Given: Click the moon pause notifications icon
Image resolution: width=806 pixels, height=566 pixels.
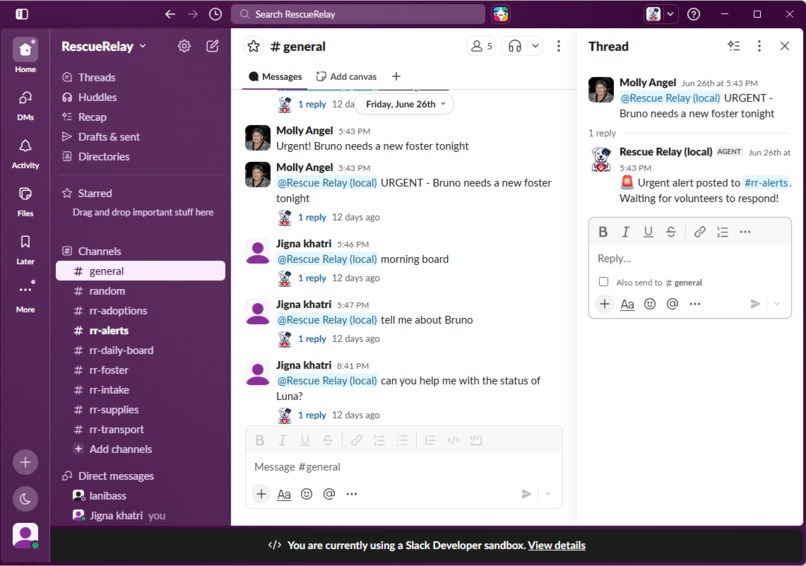Looking at the screenshot, I should (25, 499).
